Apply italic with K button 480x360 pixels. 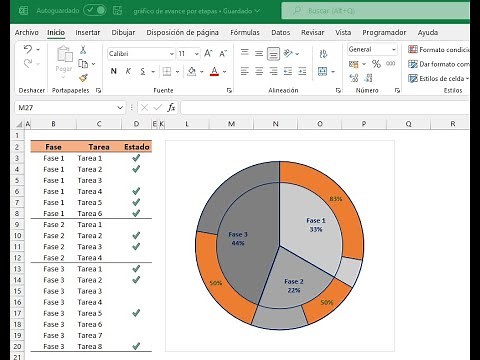pyautogui.click(x=128, y=71)
